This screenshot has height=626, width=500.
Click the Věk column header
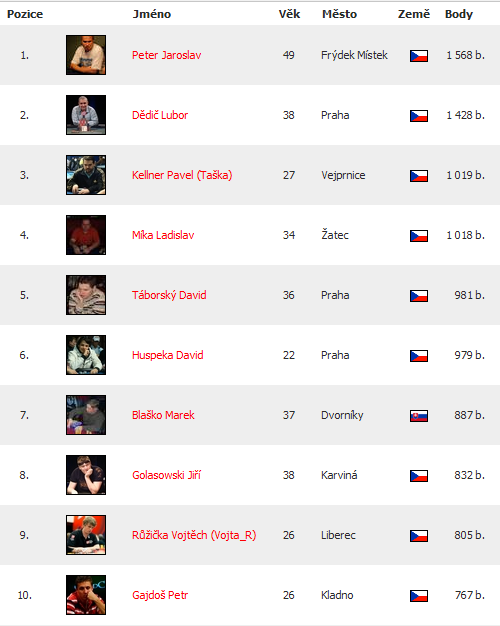pos(289,14)
